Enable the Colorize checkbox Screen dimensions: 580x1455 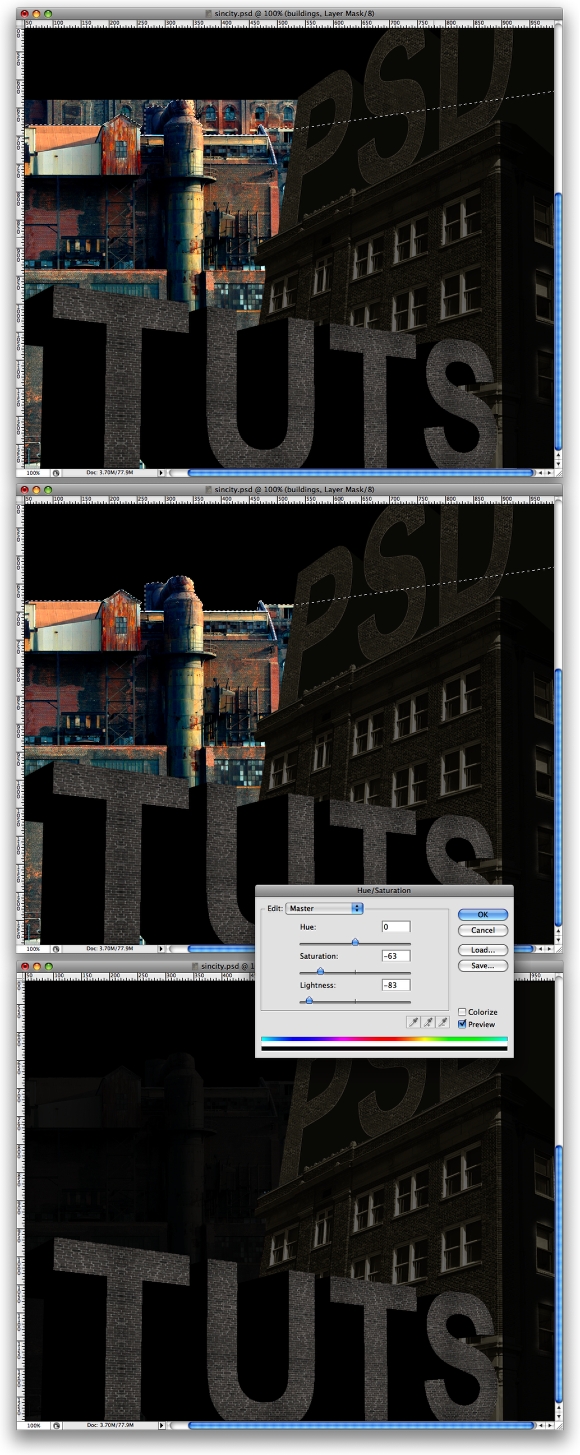coord(462,1012)
